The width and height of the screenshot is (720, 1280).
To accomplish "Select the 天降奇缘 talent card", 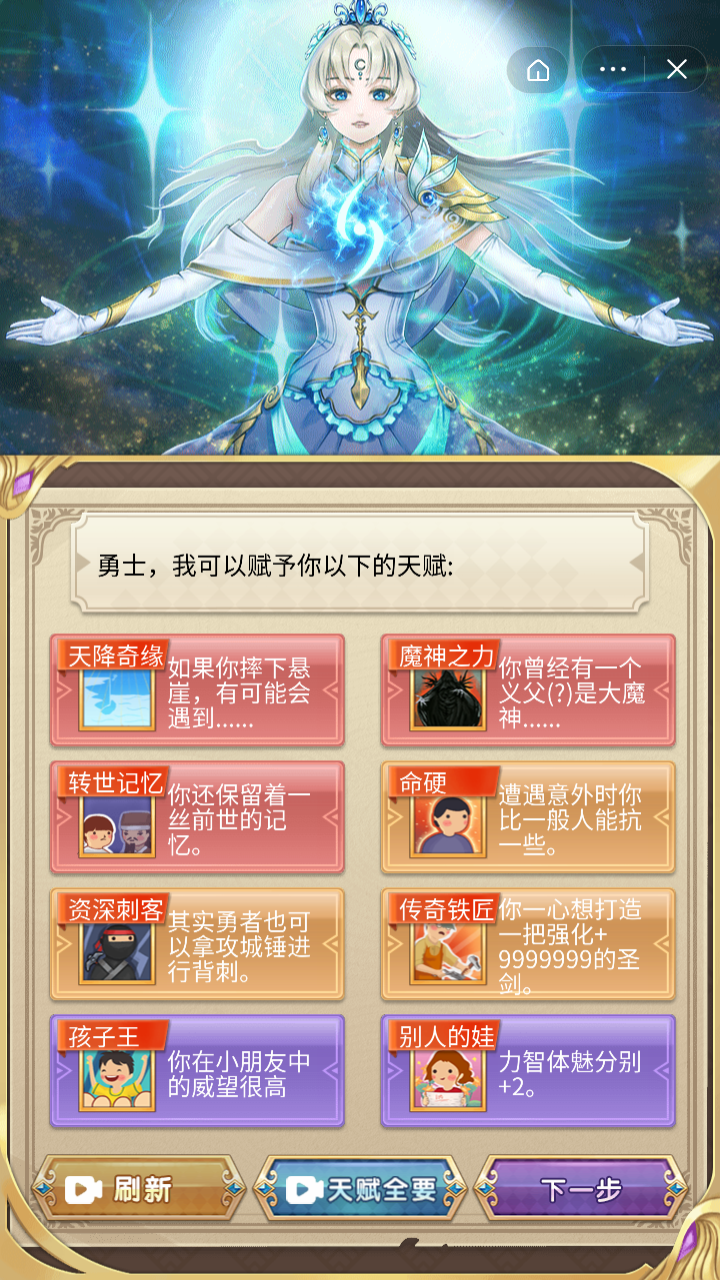I will coord(197,690).
